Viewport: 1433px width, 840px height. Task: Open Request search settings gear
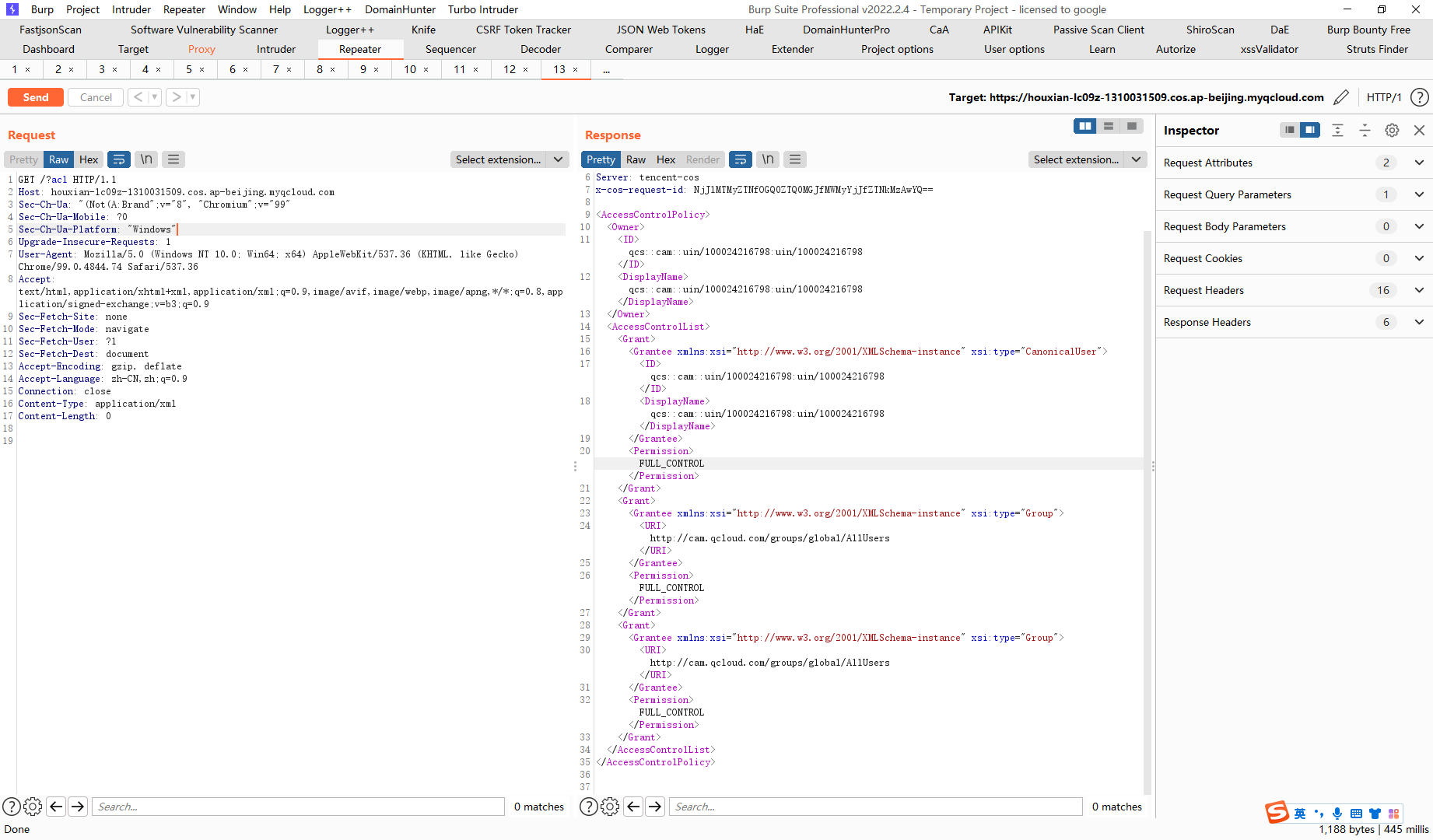point(33,807)
